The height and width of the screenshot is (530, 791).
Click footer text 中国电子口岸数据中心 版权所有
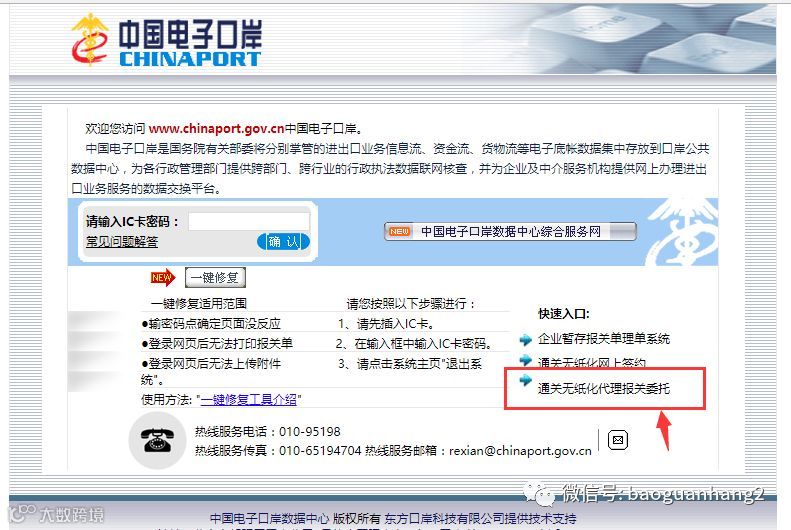coord(295,518)
